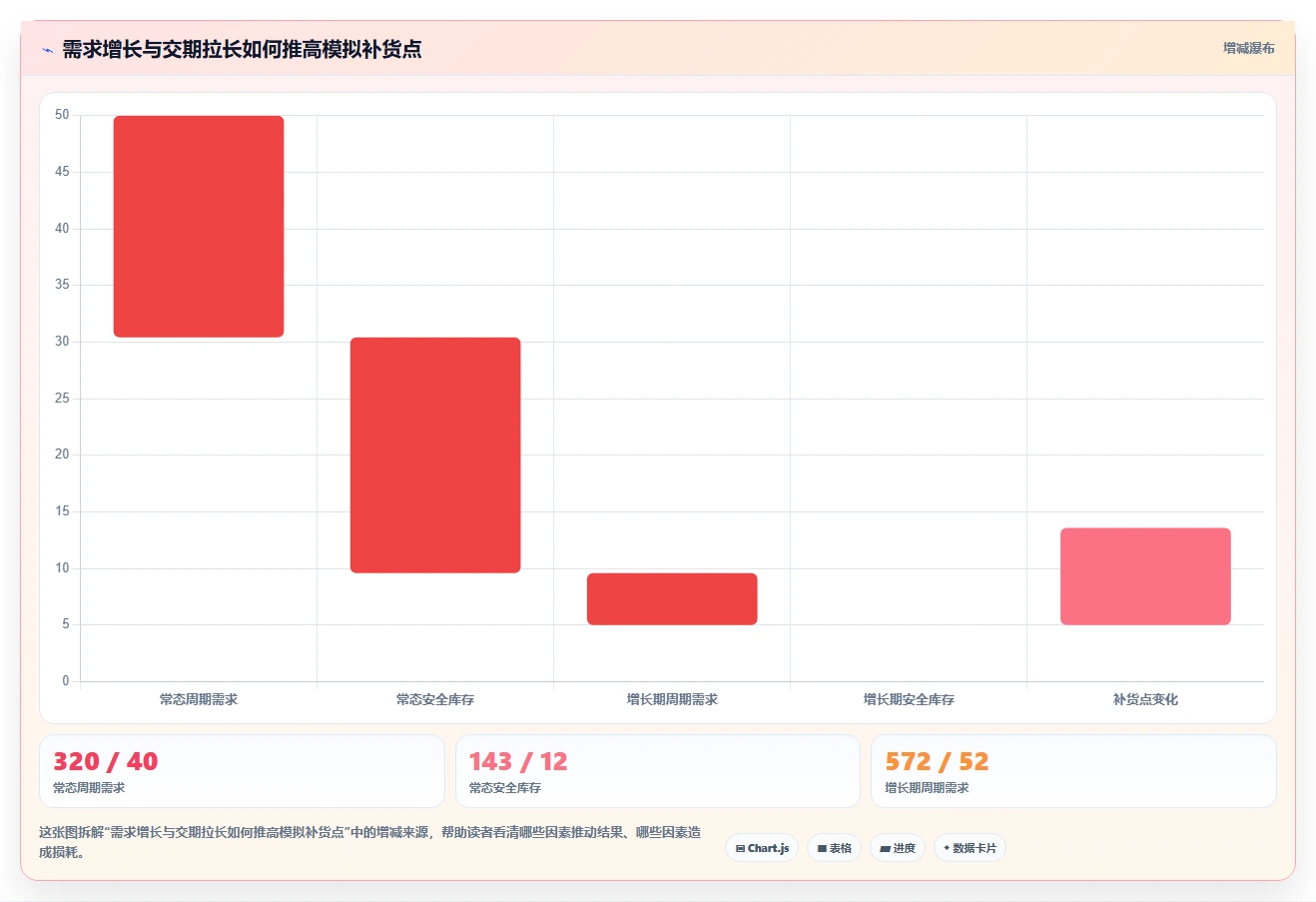Select the 数据卡片 tag chip

(x=970, y=848)
